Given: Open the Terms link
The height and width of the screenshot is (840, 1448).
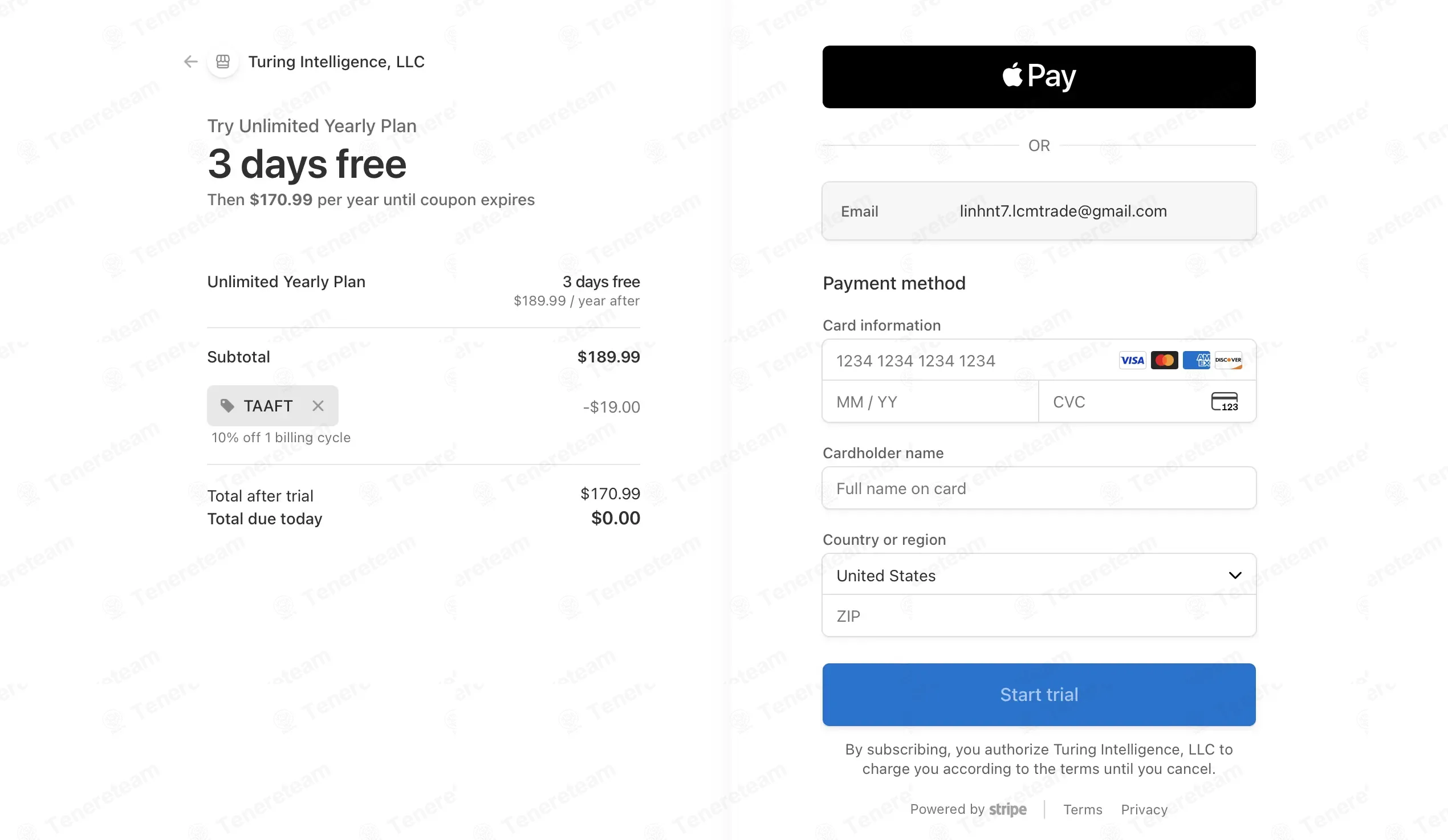Looking at the screenshot, I should click(x=1082, y=809).
